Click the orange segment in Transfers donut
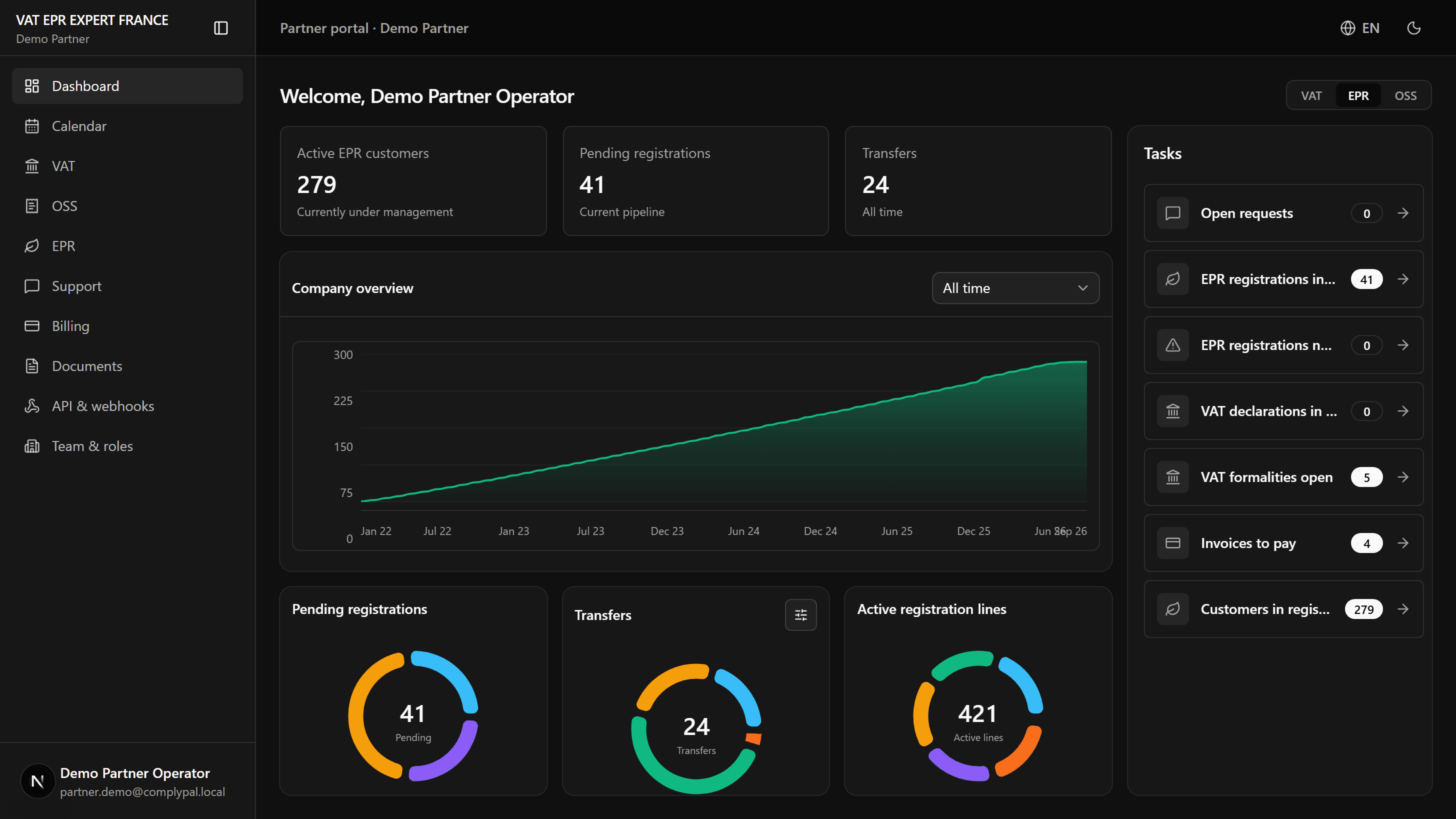The width and height of the screenshot is (1456, 819). tap(753, 738)
